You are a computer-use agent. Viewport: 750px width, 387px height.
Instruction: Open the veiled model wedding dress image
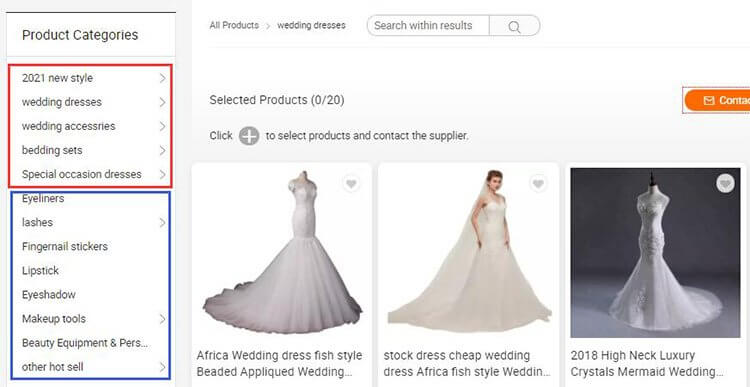(469, 251)
